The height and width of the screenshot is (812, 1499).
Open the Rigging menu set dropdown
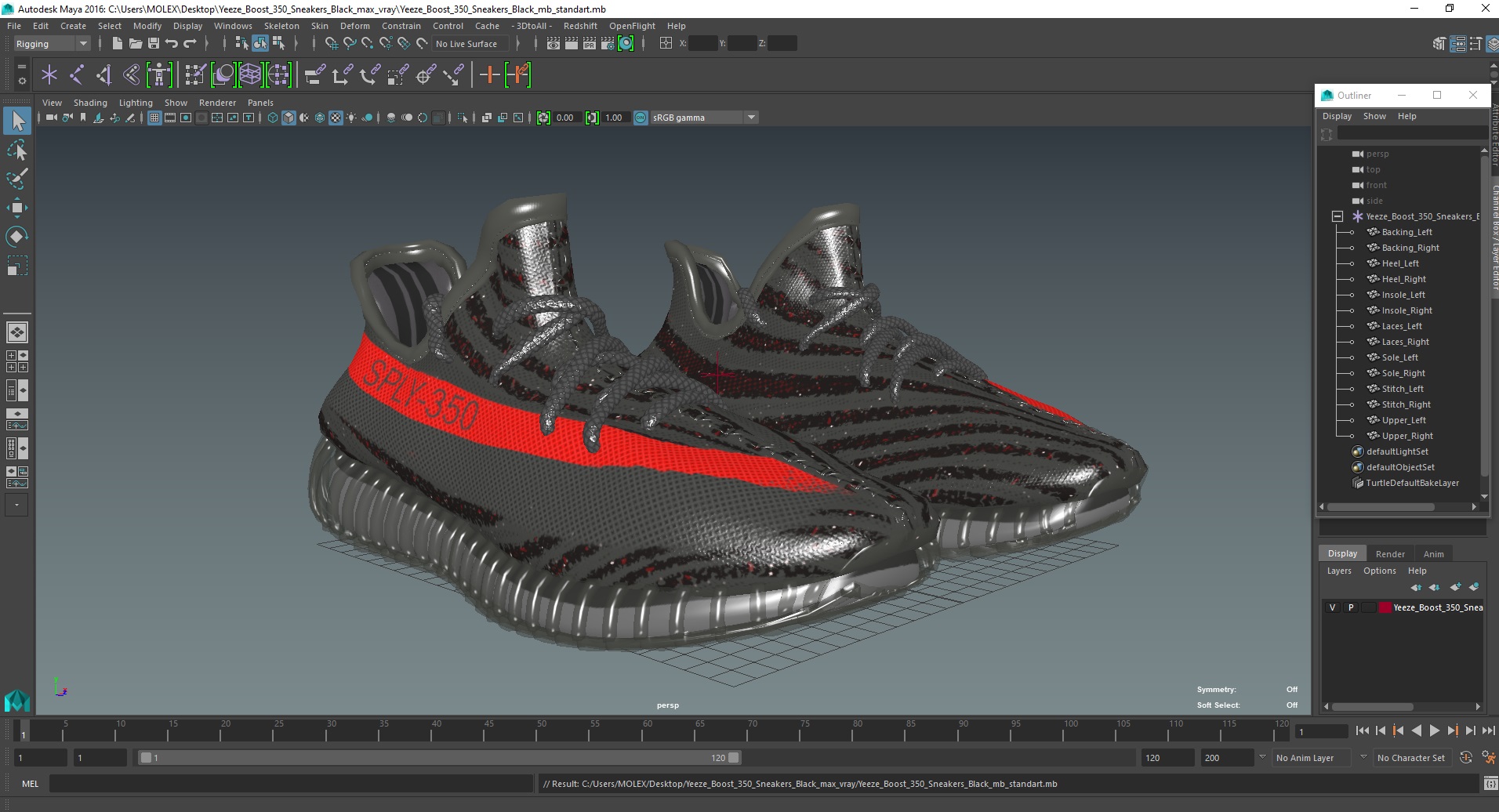click(52, 44)
